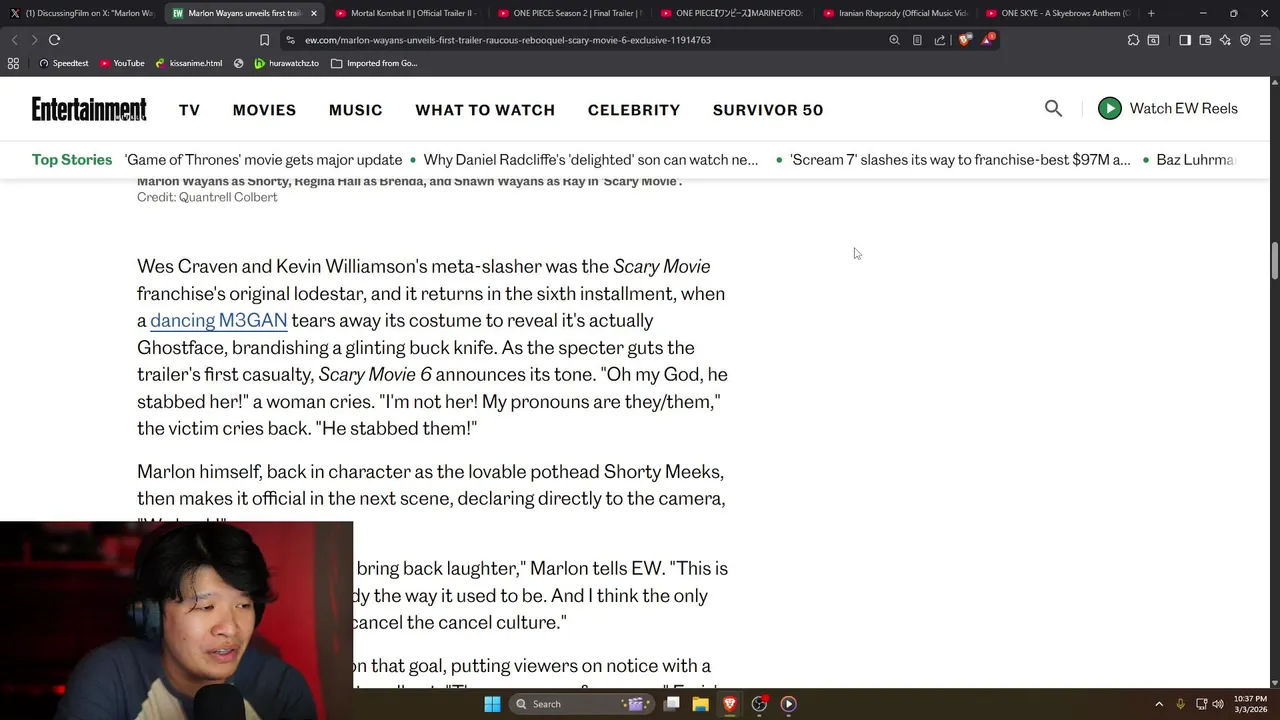
Task: Click the microphone tray icon
Action: 1180,704
